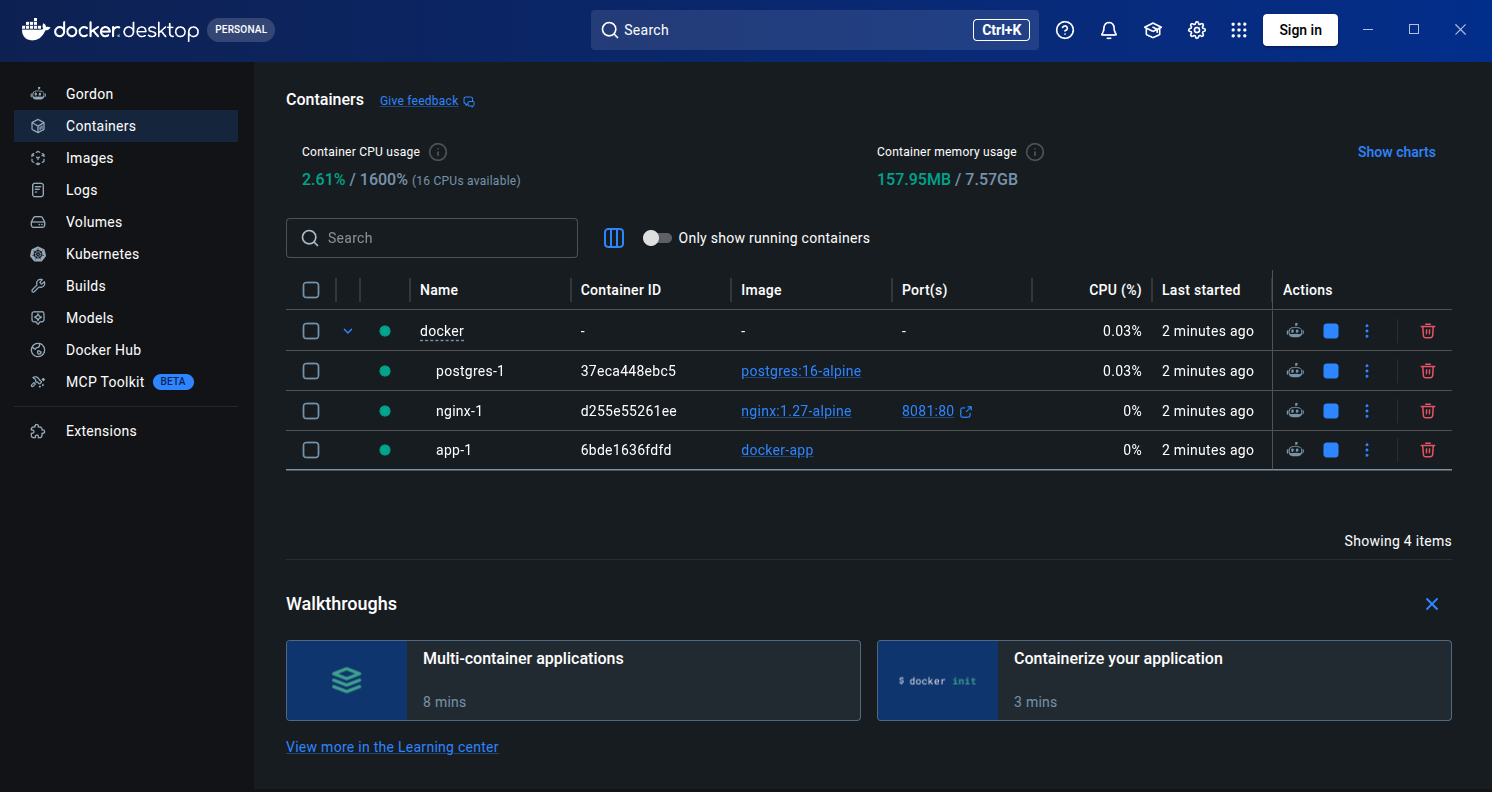Stop the docker compose stack
Screen dimensions: 1492x792
click(x=1331, y=331)
